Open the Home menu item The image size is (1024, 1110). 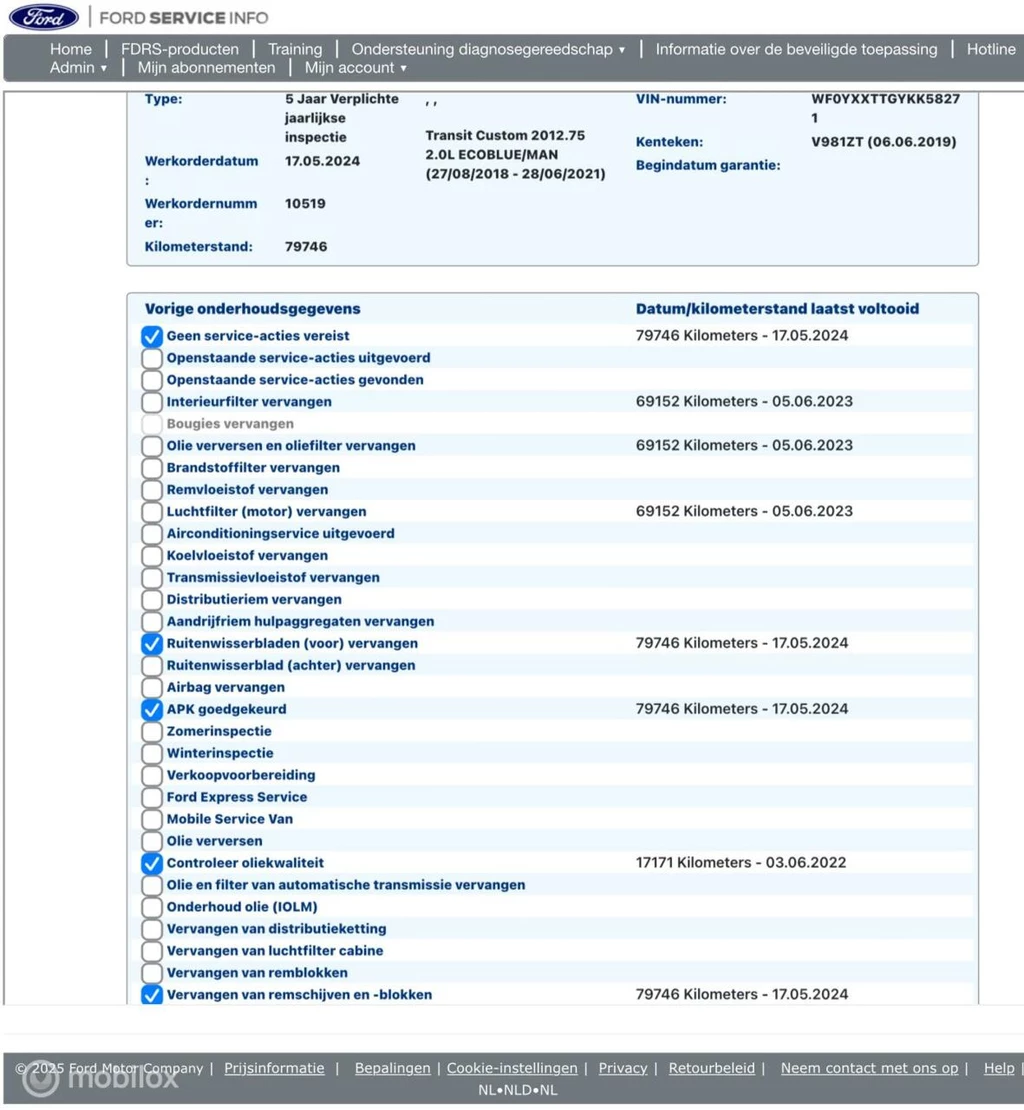pos(71,49)
